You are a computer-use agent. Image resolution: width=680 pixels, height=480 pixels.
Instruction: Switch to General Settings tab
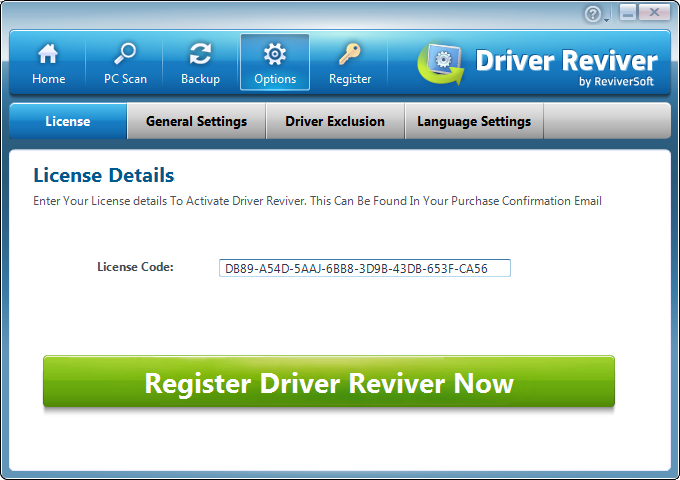(x=196, y=121)
